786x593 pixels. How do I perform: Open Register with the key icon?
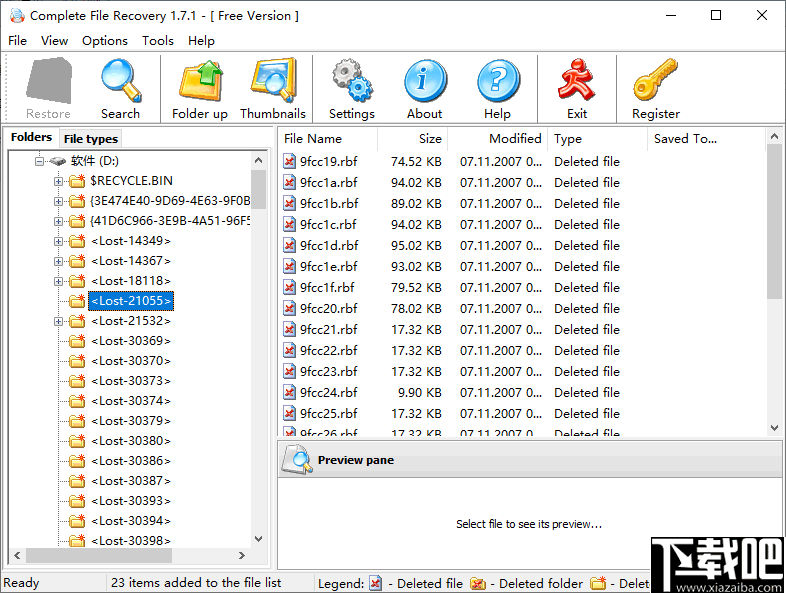[655, 79]
